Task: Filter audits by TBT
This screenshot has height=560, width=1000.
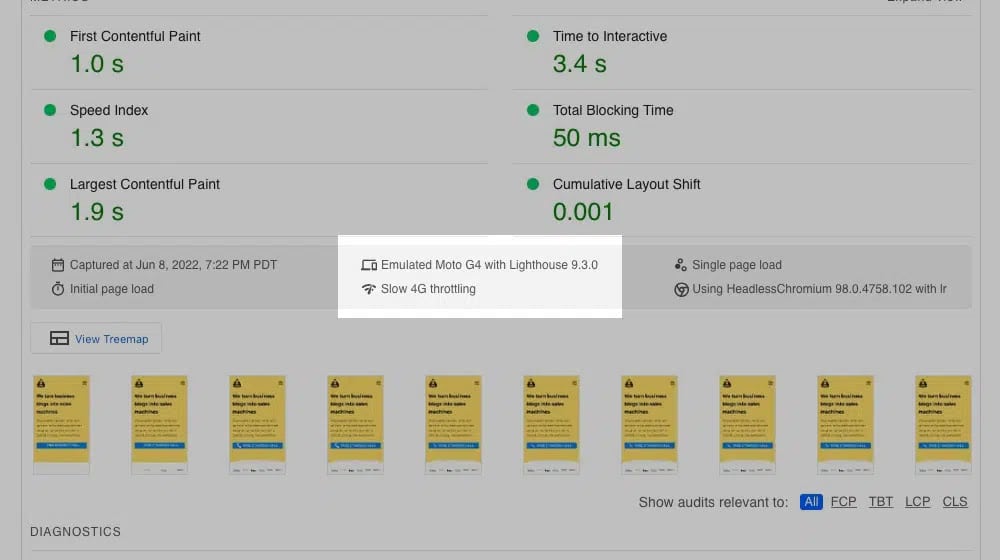Action: pyautogui.click(x=881, y=502)
